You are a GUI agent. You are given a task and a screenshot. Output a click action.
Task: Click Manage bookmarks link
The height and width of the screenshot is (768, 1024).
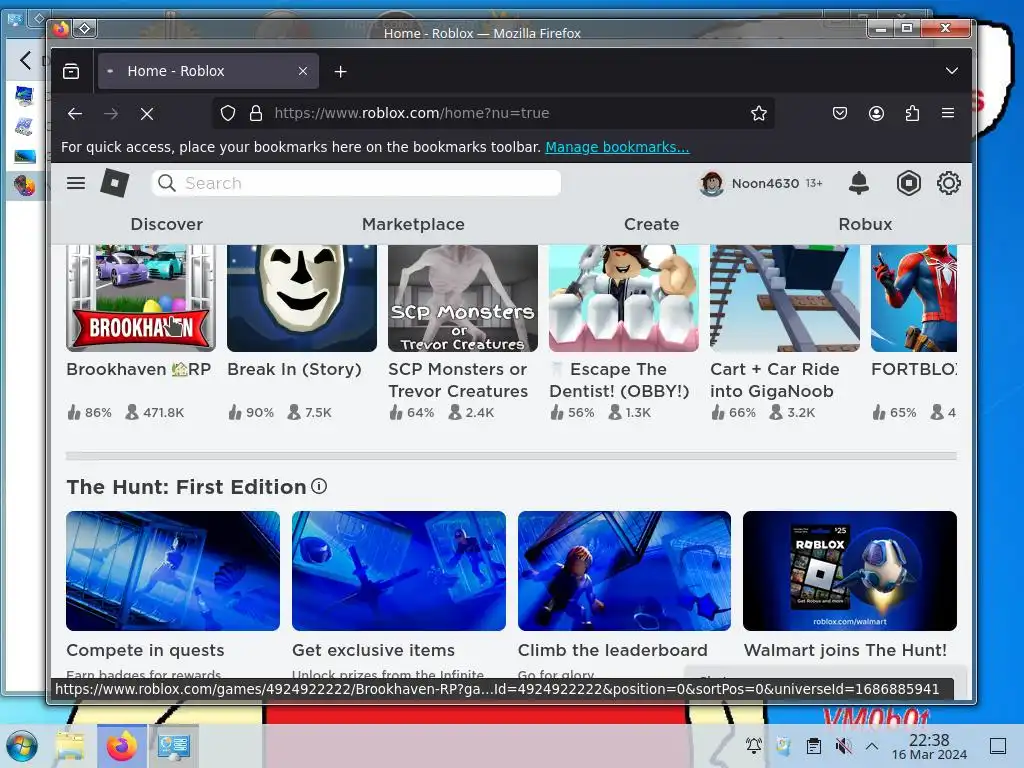tap(617, 147)
